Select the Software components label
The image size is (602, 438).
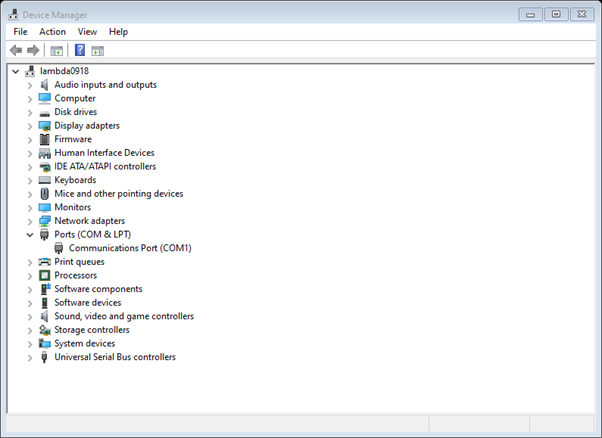98,289
